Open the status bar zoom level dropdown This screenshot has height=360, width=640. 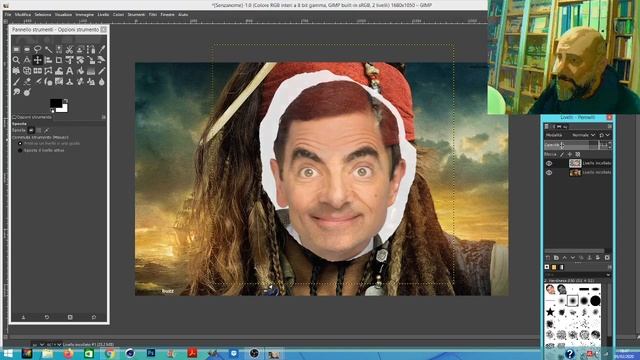point(54,344)
